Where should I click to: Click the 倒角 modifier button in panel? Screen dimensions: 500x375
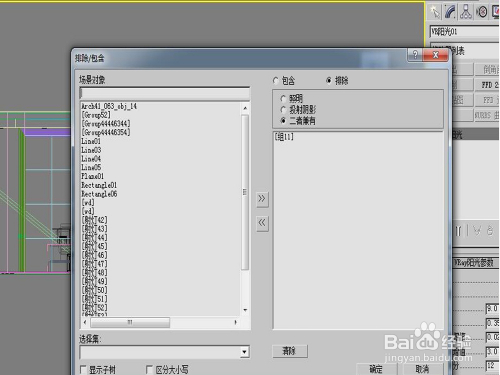coord(487,70)
